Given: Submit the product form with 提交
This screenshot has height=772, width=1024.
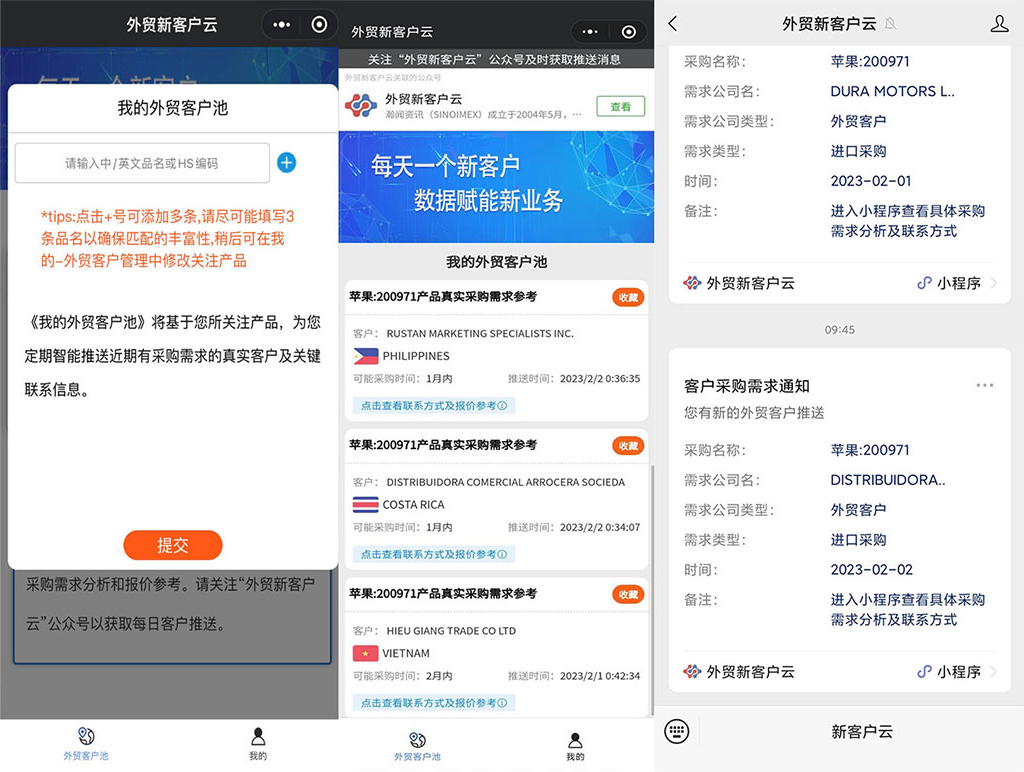Looking at the screenshot, I should coord(172,545).
